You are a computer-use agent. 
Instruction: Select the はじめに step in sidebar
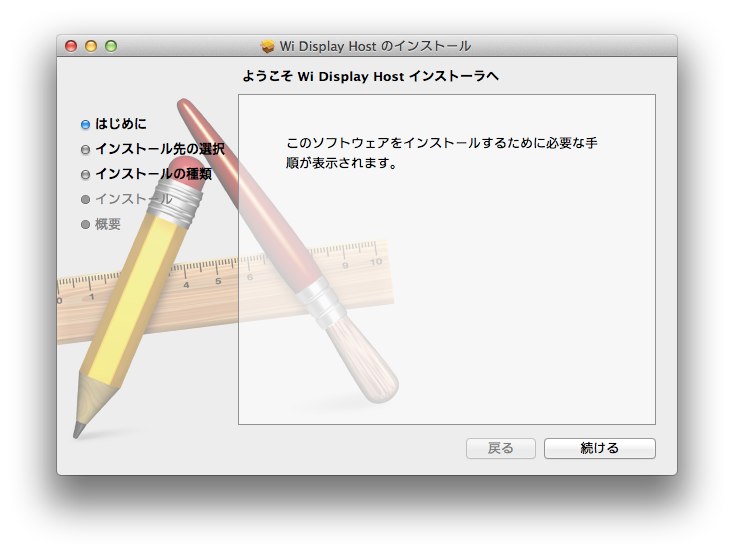pyautogui.click(x=121, y=124)
